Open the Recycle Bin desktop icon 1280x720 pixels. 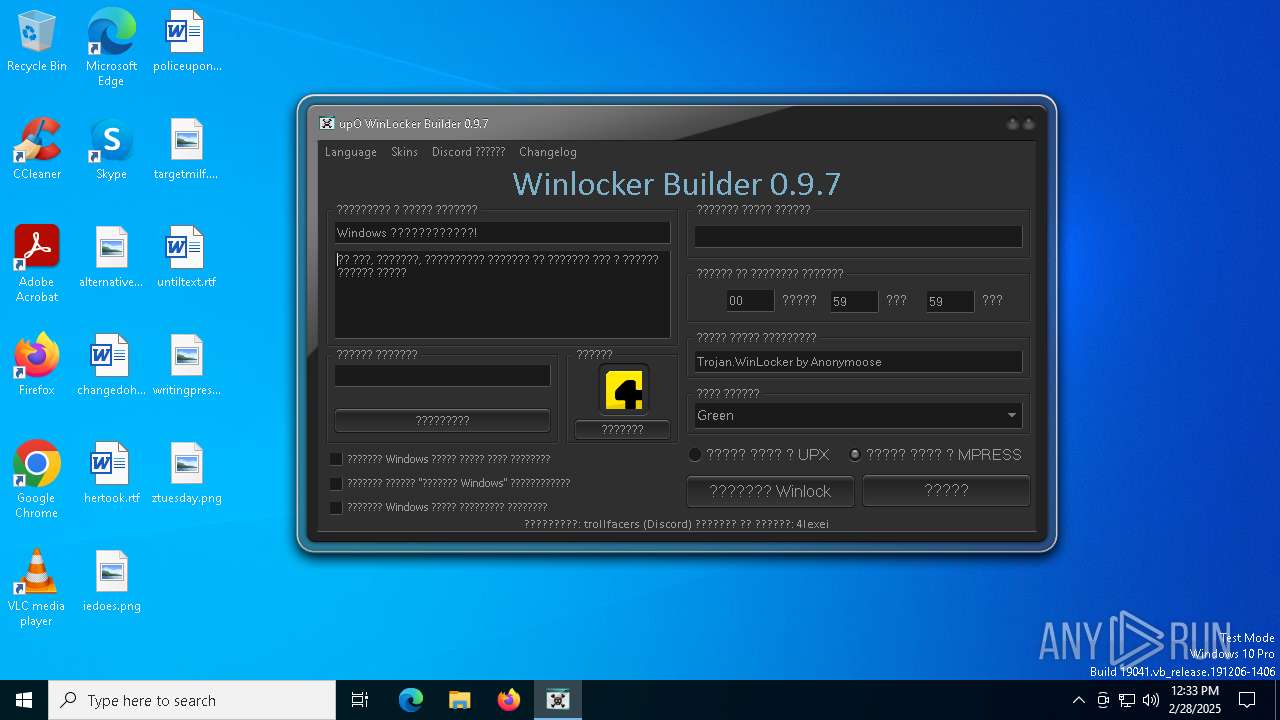(36, 41)
